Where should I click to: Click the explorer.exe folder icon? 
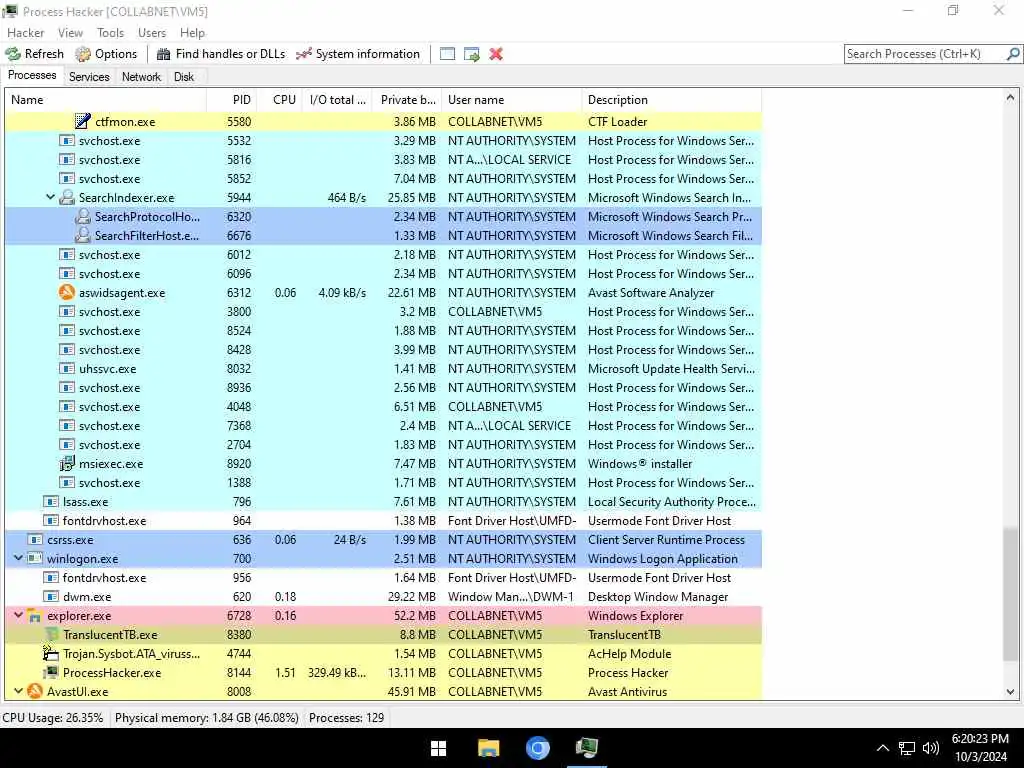point(35,616)
